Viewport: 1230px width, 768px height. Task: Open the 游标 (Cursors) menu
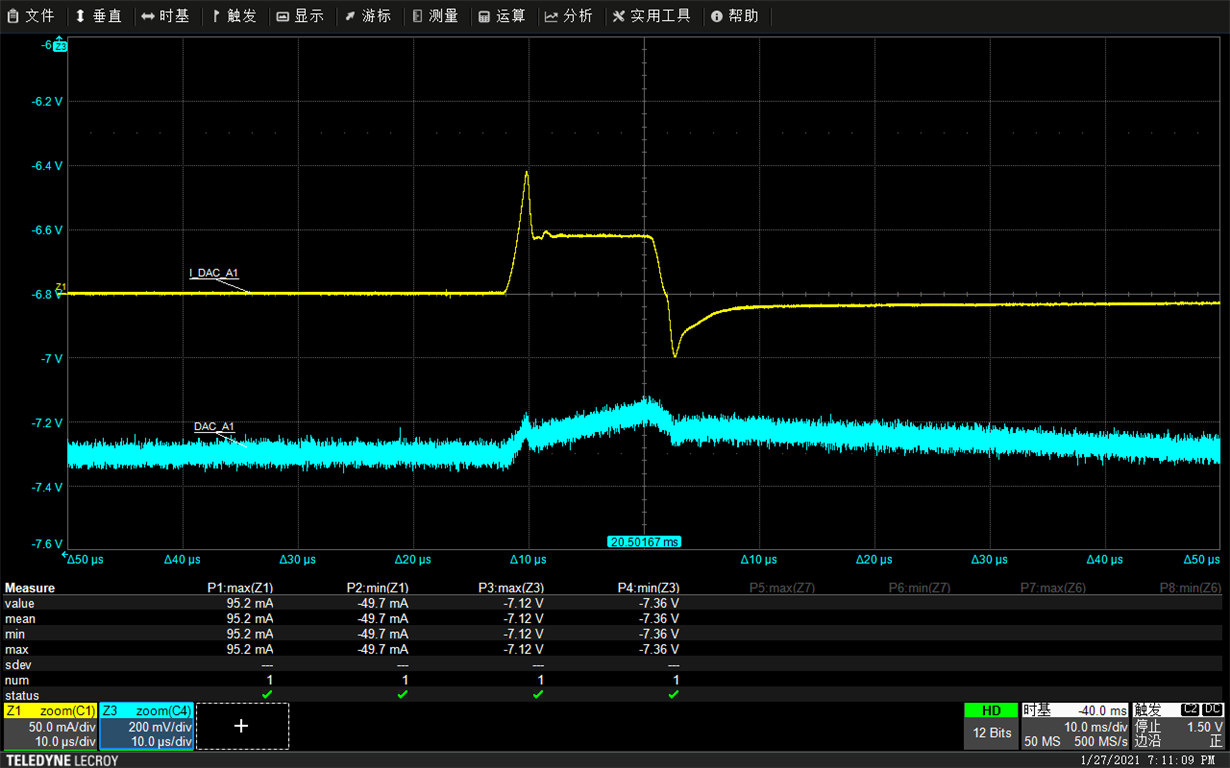pyautogui.click(x=368, y=16)
